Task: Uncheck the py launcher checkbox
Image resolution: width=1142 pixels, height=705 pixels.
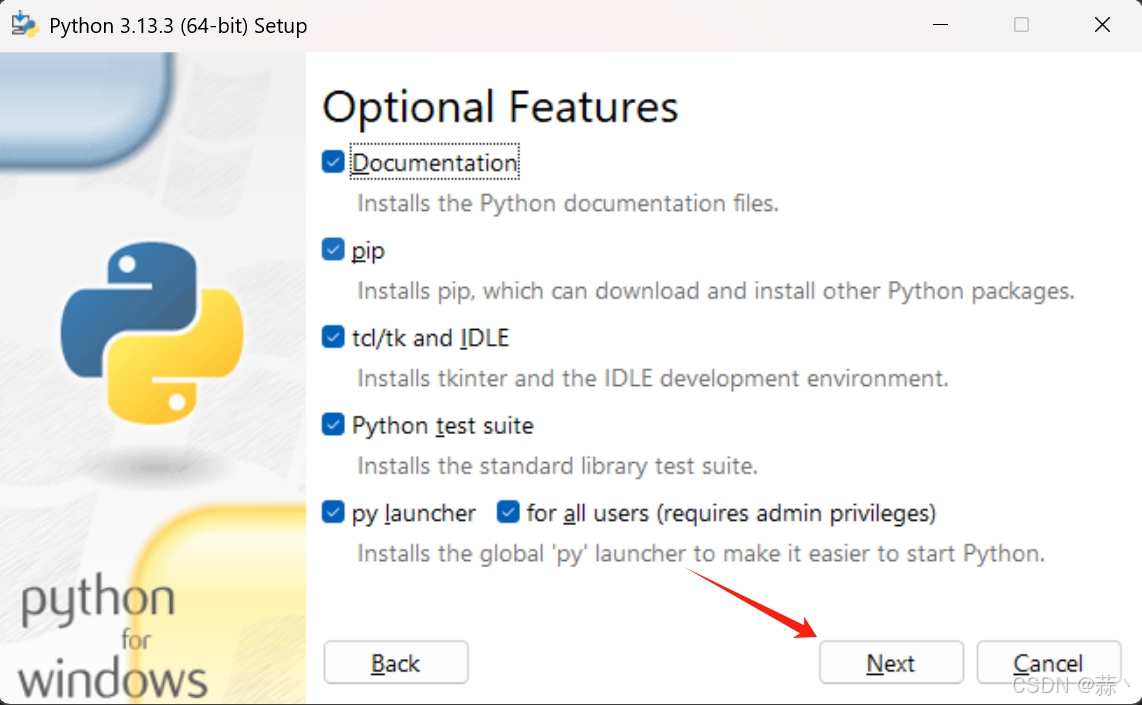Action: pos(331,512)
